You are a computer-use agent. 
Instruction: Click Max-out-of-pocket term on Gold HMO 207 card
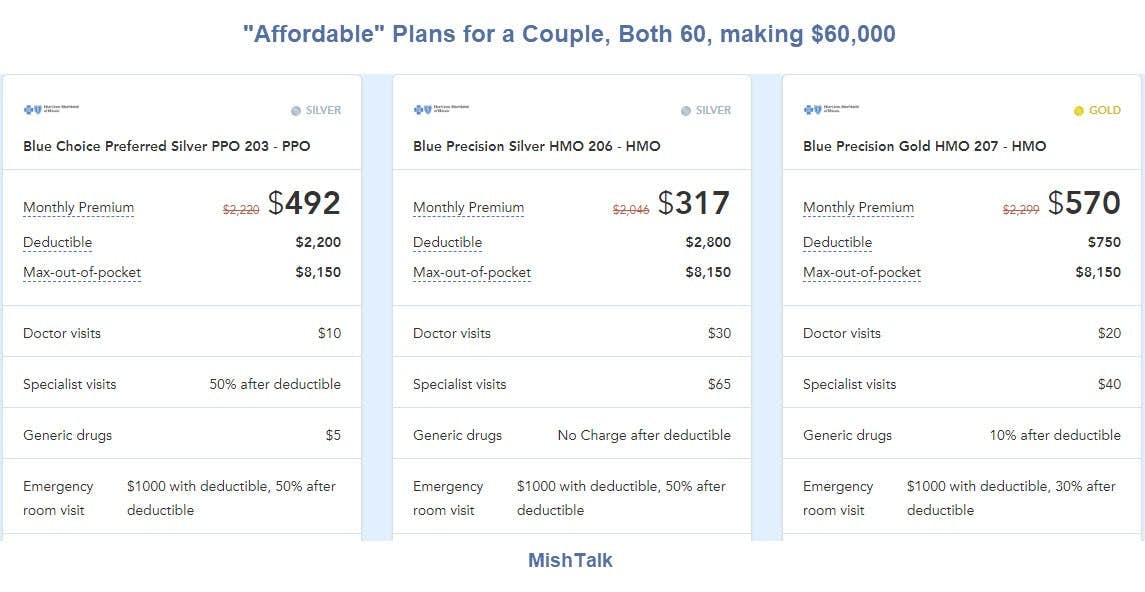tap(861, 273)
